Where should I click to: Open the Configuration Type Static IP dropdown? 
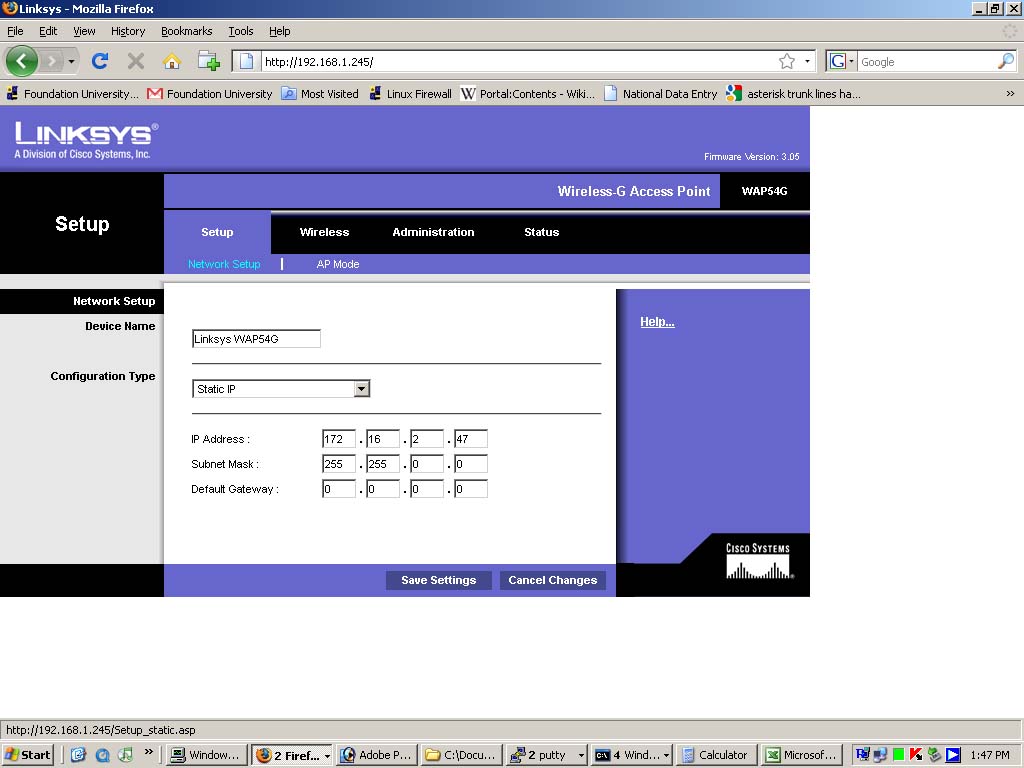(281, 389)
